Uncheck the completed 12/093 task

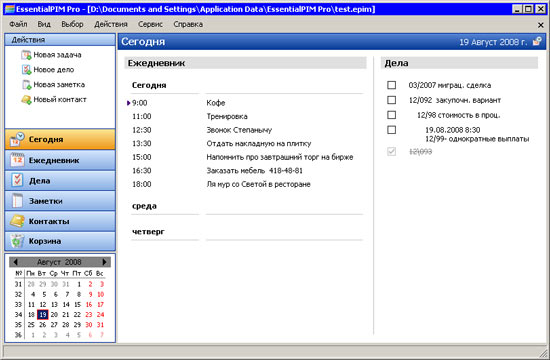click(x=391, y=152)
